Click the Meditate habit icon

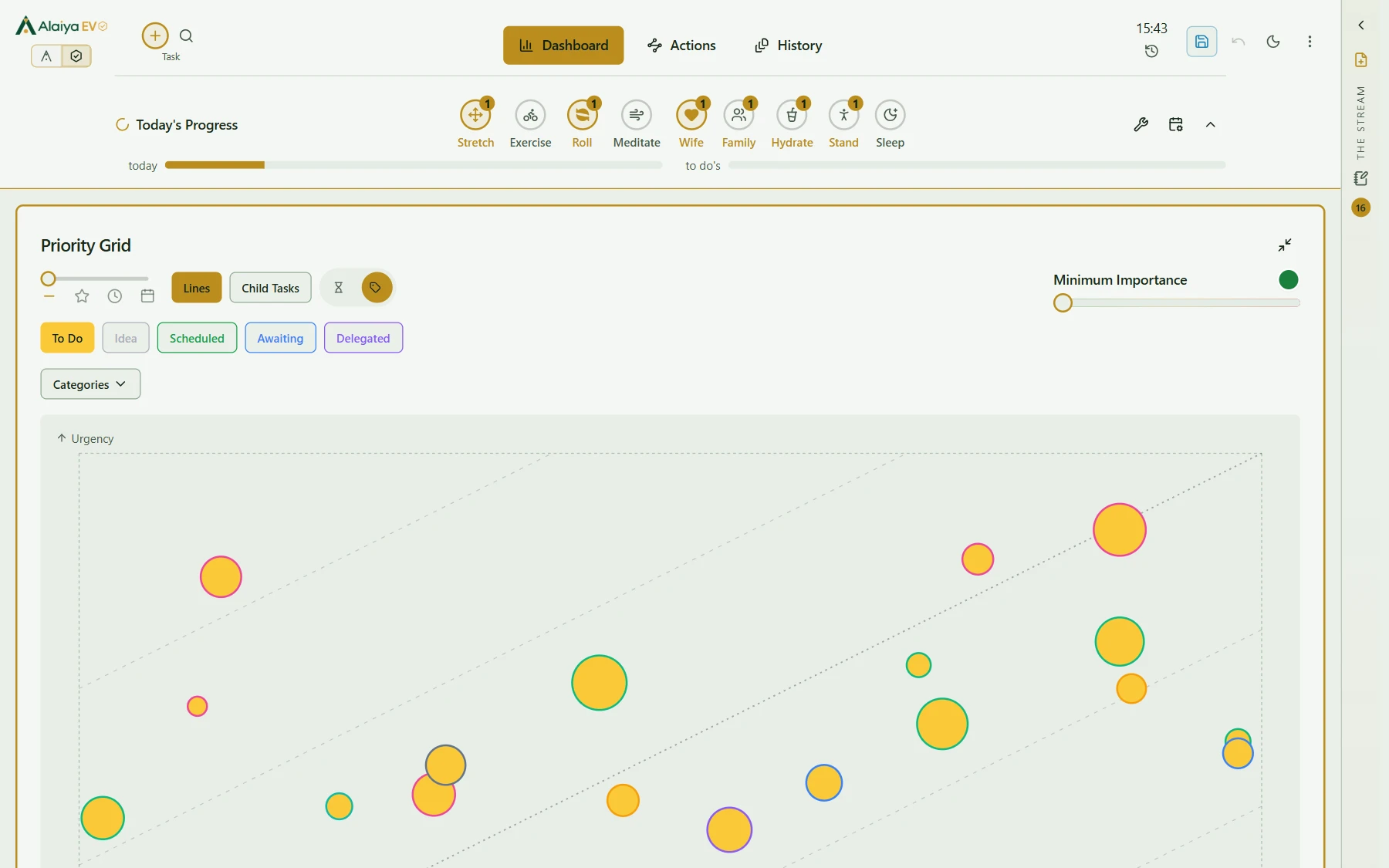(637, 115)
